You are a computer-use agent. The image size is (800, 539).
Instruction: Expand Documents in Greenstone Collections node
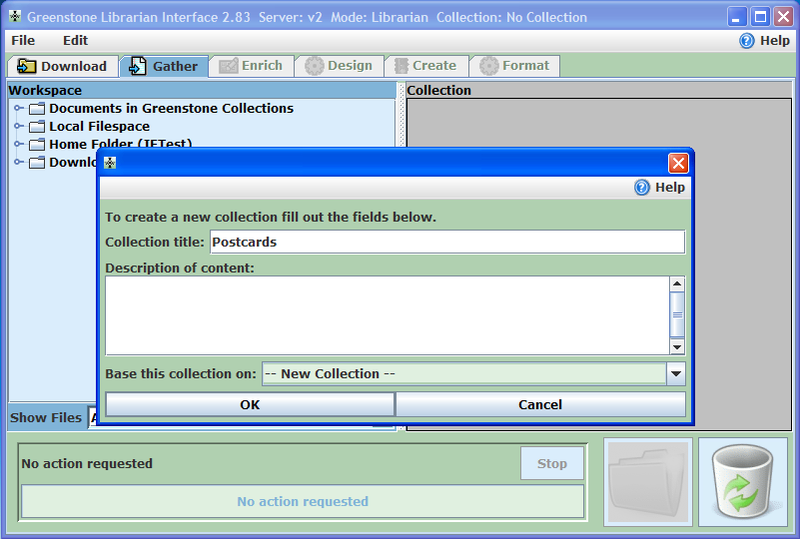[18, 109]
